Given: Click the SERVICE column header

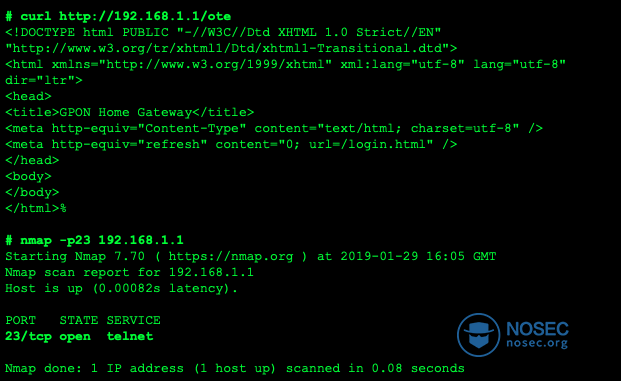Looking at the screenshot, I should pyautogui.click(x=133, y=320).
